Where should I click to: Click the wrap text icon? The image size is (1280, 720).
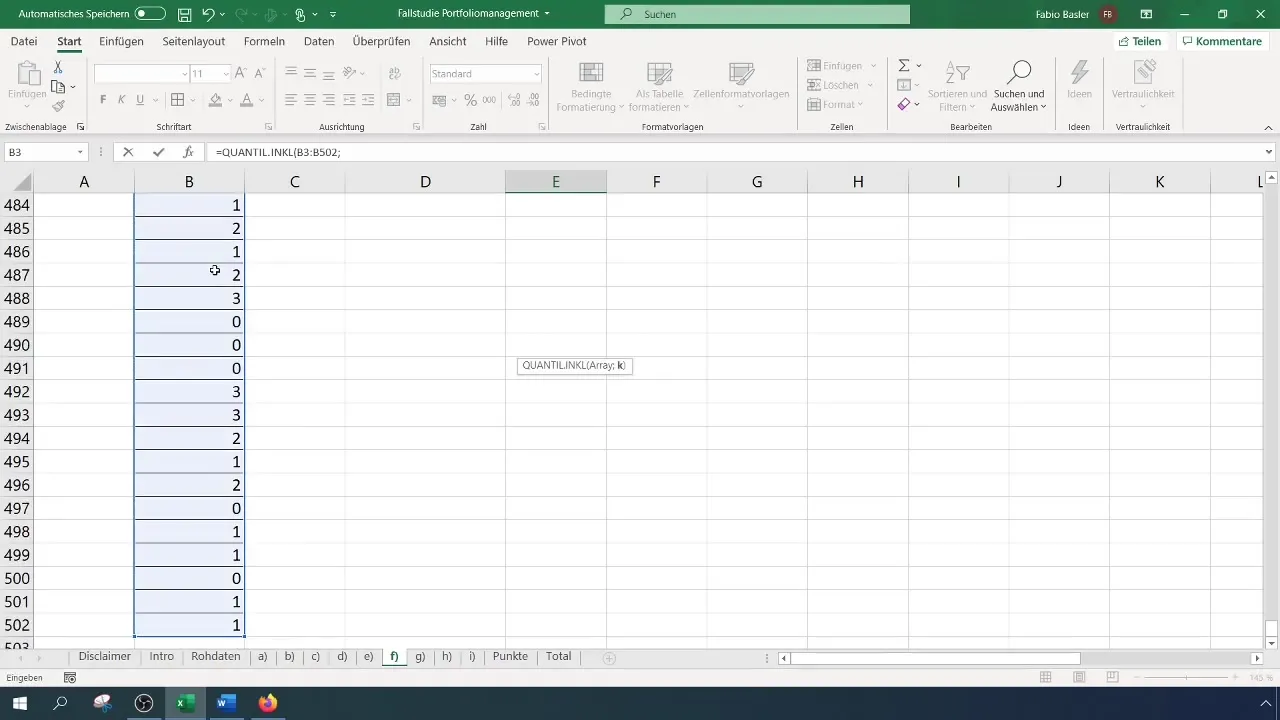tap(394, 74)
